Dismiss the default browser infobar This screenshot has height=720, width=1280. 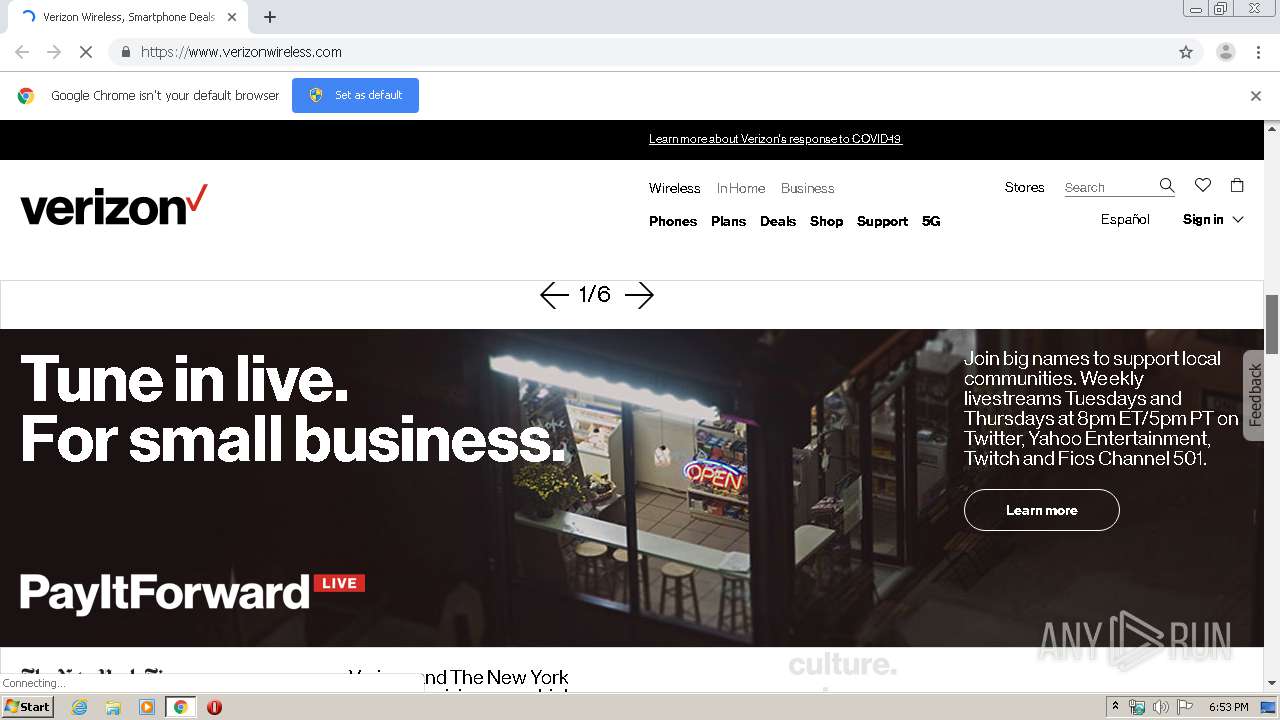pos(1255,96)
